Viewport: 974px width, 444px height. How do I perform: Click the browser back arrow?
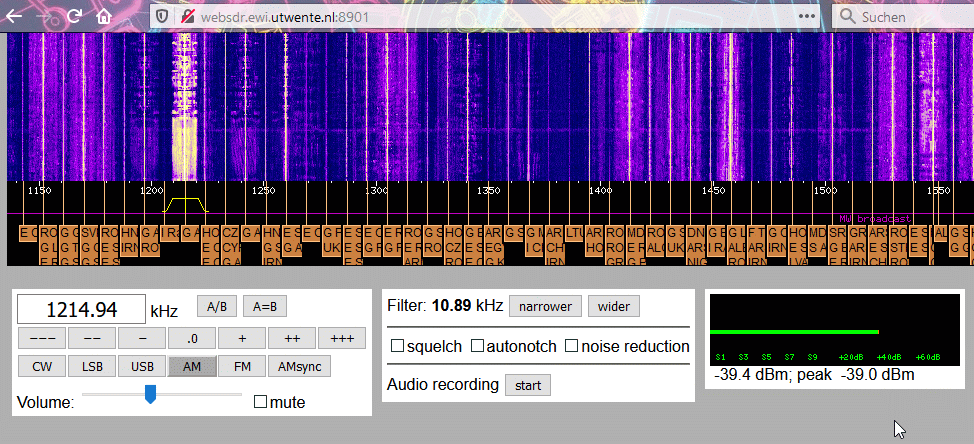tap(14, 16)
